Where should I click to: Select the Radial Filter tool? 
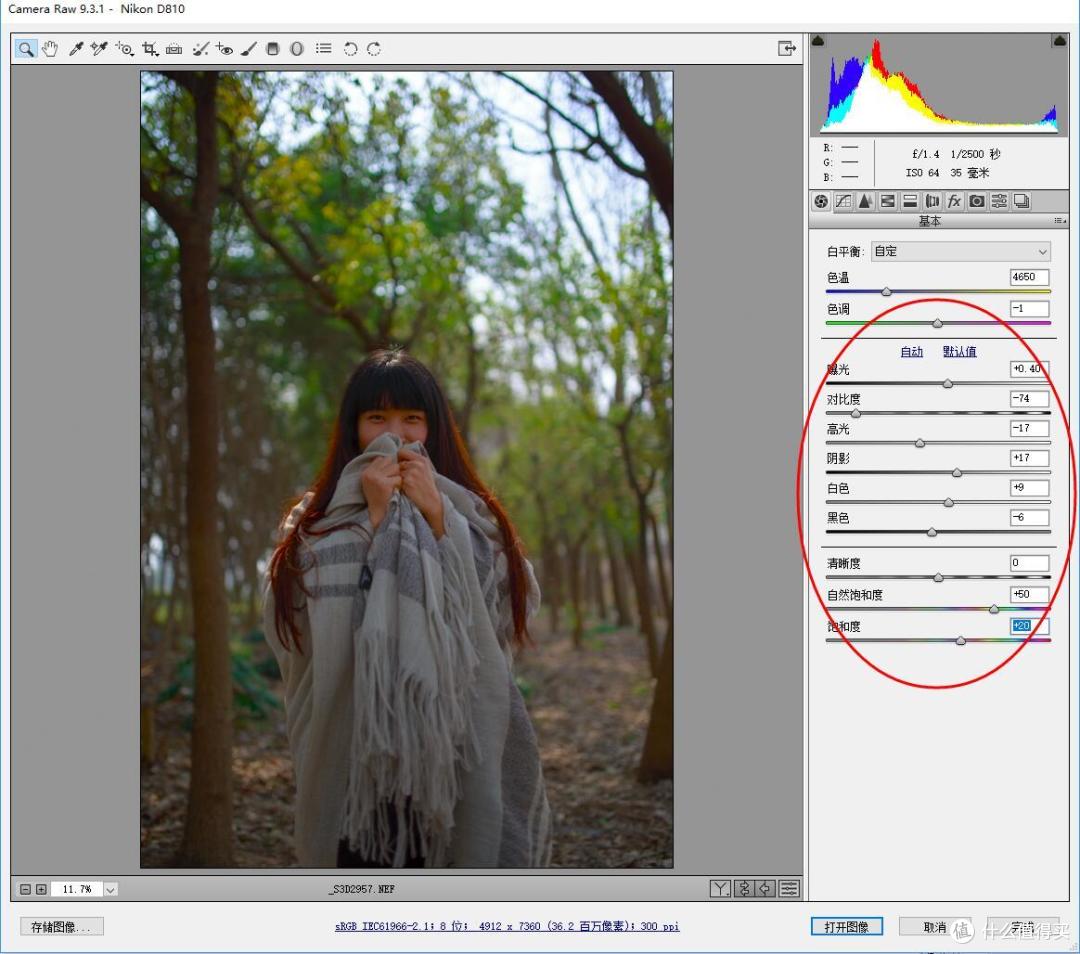coord(297,49)
